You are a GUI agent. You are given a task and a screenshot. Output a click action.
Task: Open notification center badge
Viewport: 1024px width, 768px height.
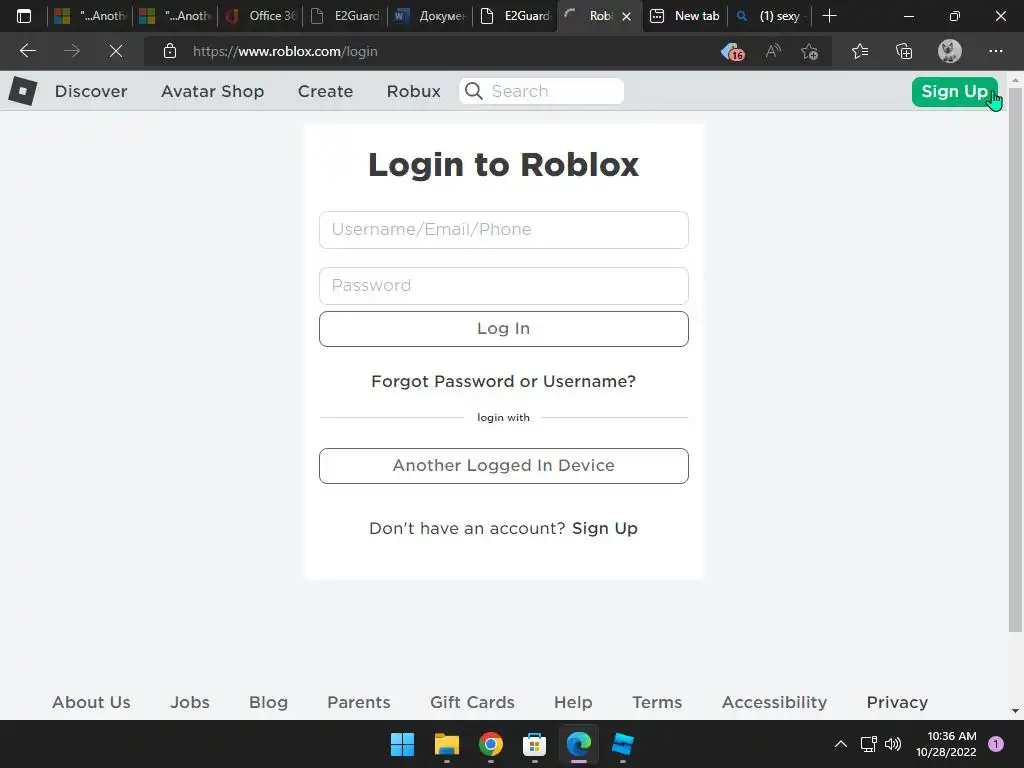(x=995, y=743)
